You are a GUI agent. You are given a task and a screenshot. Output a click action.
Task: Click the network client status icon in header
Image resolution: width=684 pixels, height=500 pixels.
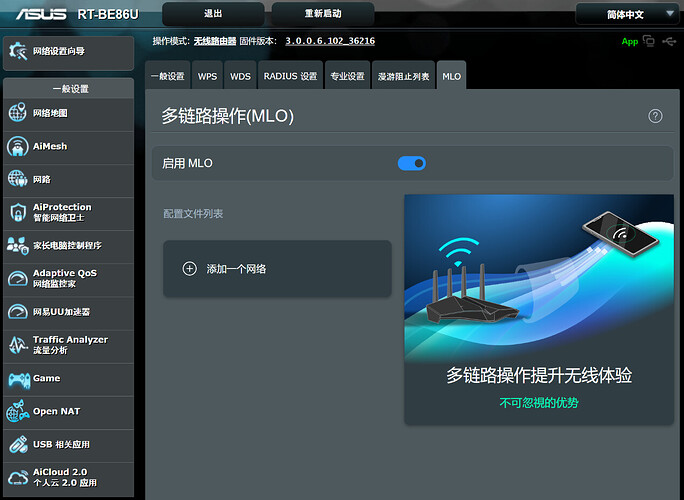[649, 41]
